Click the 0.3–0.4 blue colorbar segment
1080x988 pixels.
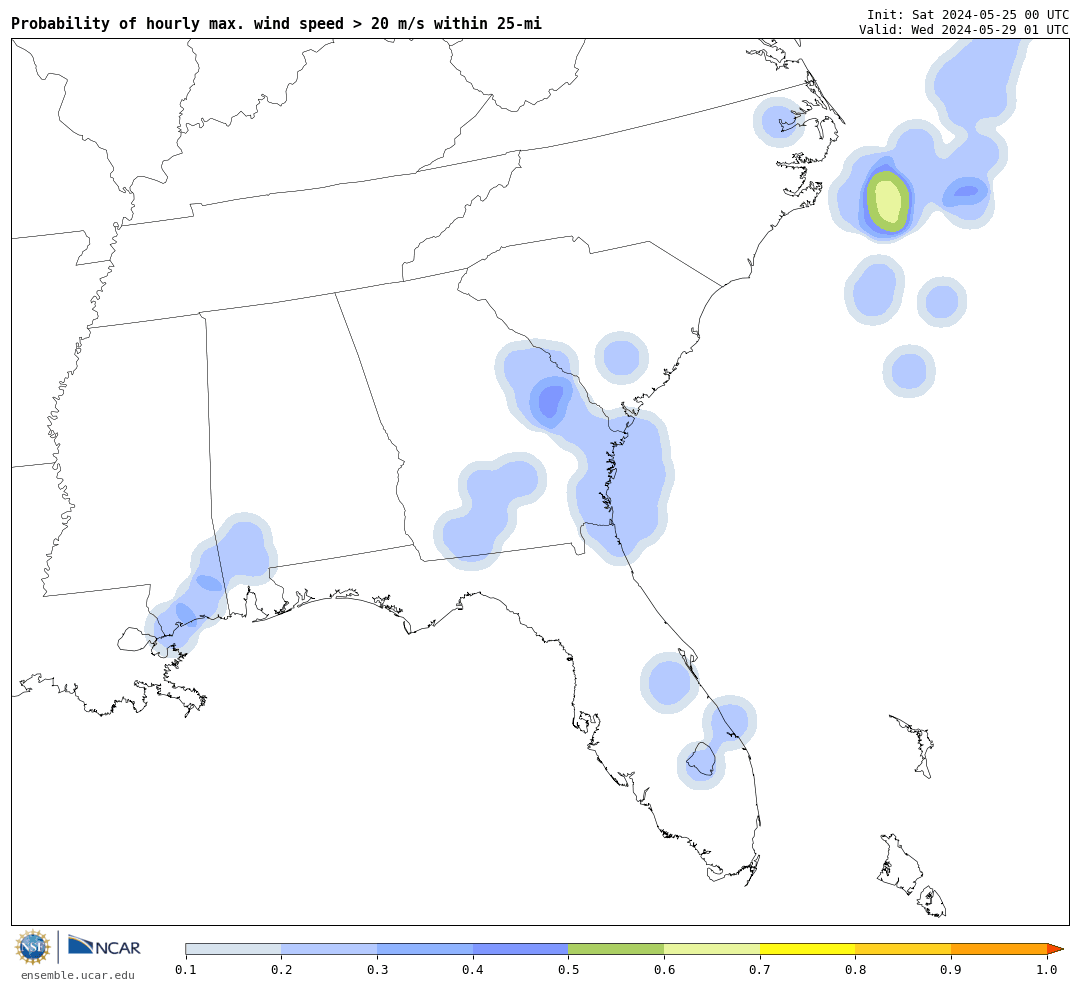pos(425,949)
